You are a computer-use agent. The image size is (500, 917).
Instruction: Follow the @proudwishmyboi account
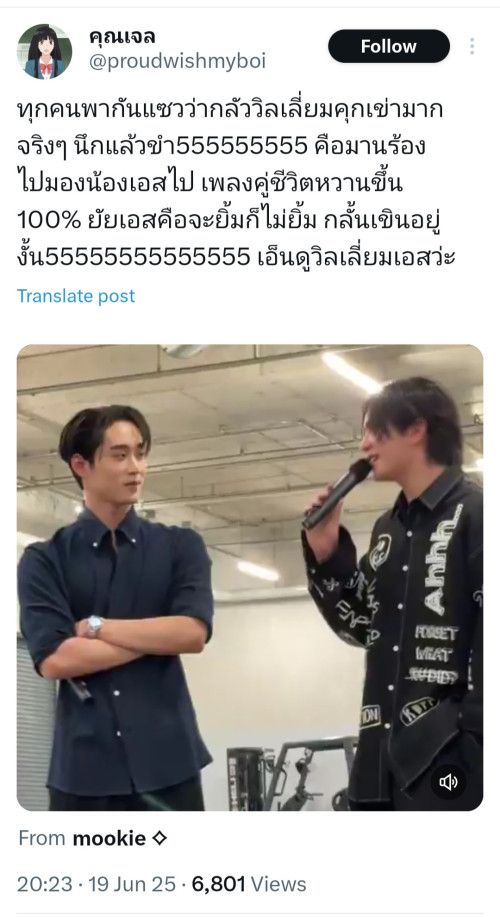[389, 46]
